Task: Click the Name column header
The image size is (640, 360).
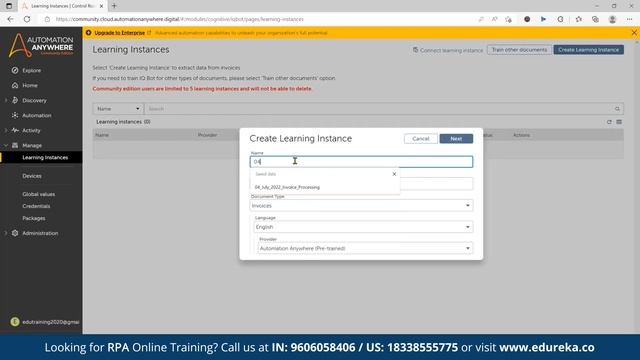Action: (102, 135)
